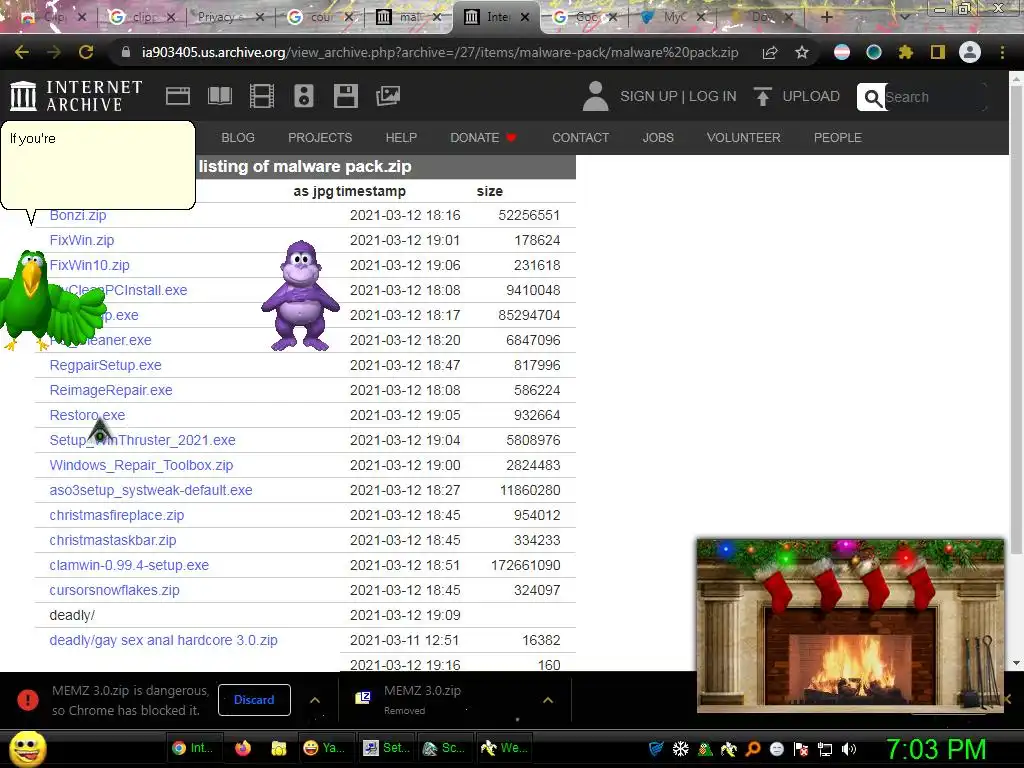Click the orange magnifier tray icon
Viewport: 1024px width, 768px height.
752,749
